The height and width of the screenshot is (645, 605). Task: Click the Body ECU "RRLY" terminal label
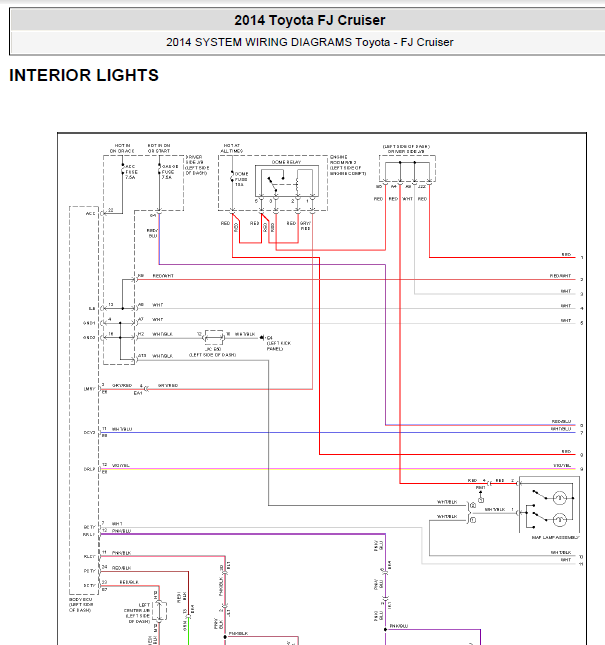[89, 534]
